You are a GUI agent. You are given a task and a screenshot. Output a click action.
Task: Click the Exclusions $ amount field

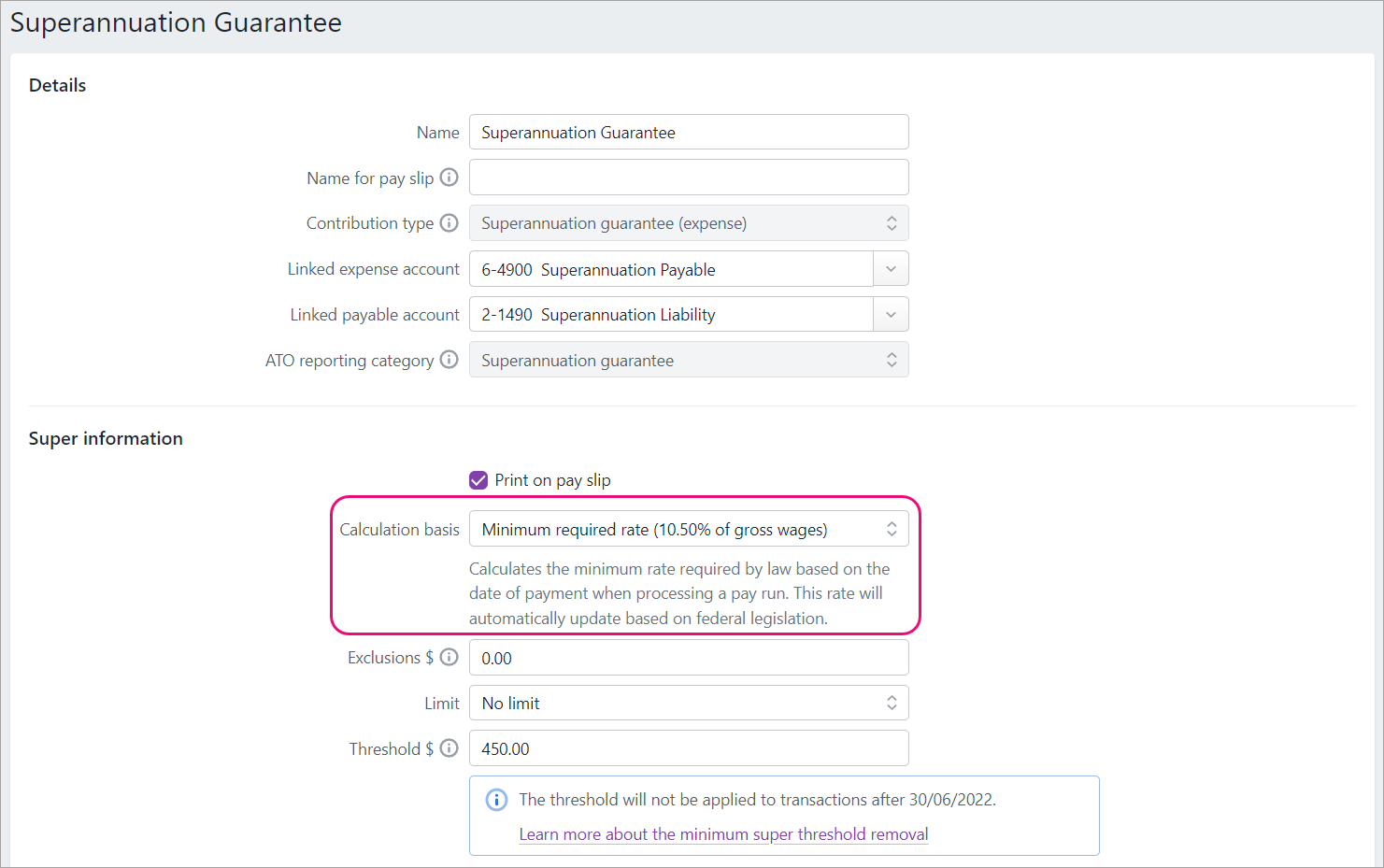click(x=689, y=658)
